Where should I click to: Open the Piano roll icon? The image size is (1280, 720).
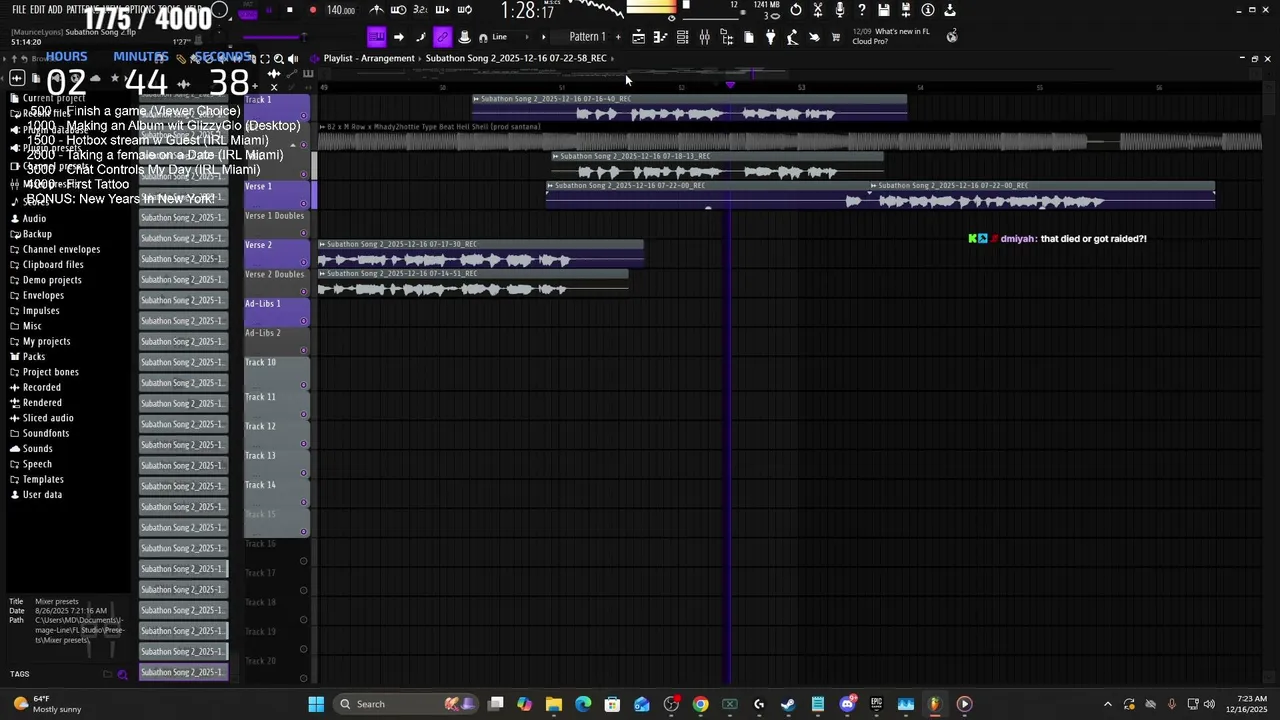[x=660, y=37]
